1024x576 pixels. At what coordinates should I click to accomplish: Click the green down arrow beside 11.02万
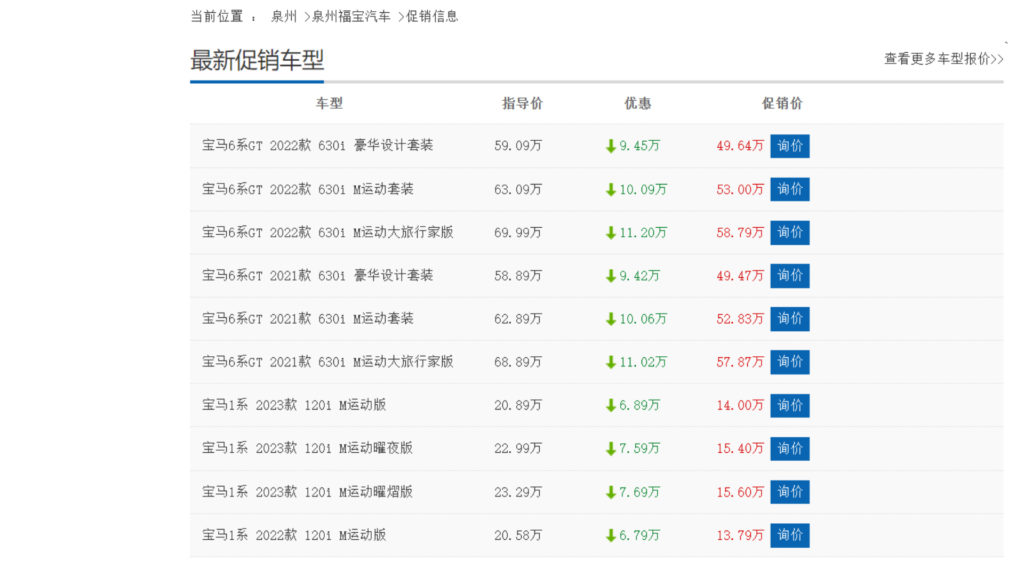[x=611, y=362]
